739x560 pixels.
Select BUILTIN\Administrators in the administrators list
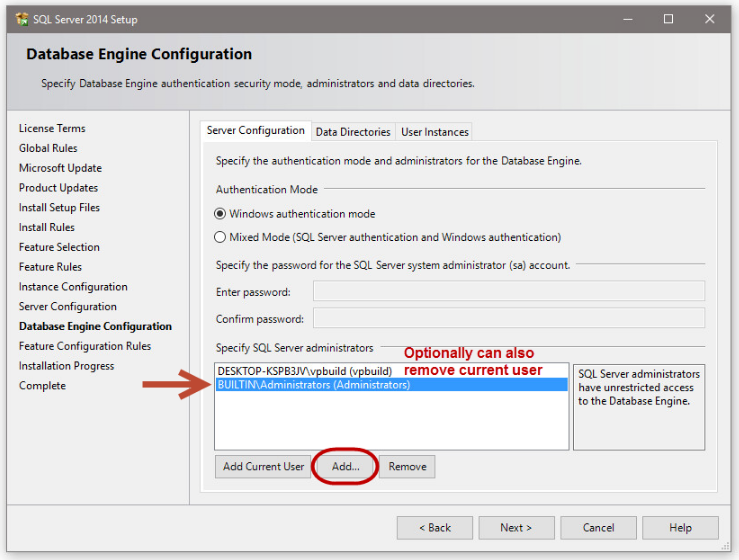tap(313, 385)
